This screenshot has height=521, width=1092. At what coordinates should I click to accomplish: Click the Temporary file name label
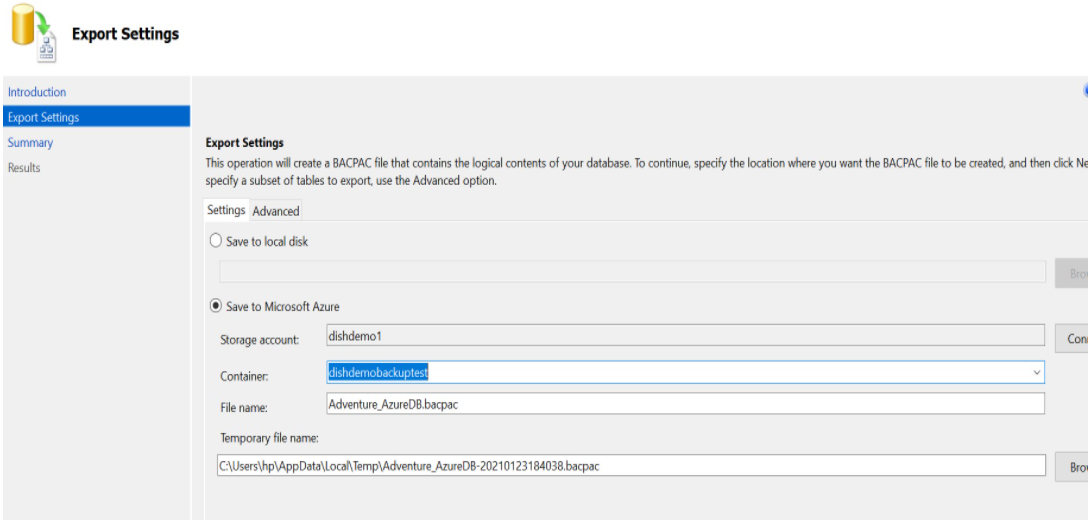[x=270, y=438]
